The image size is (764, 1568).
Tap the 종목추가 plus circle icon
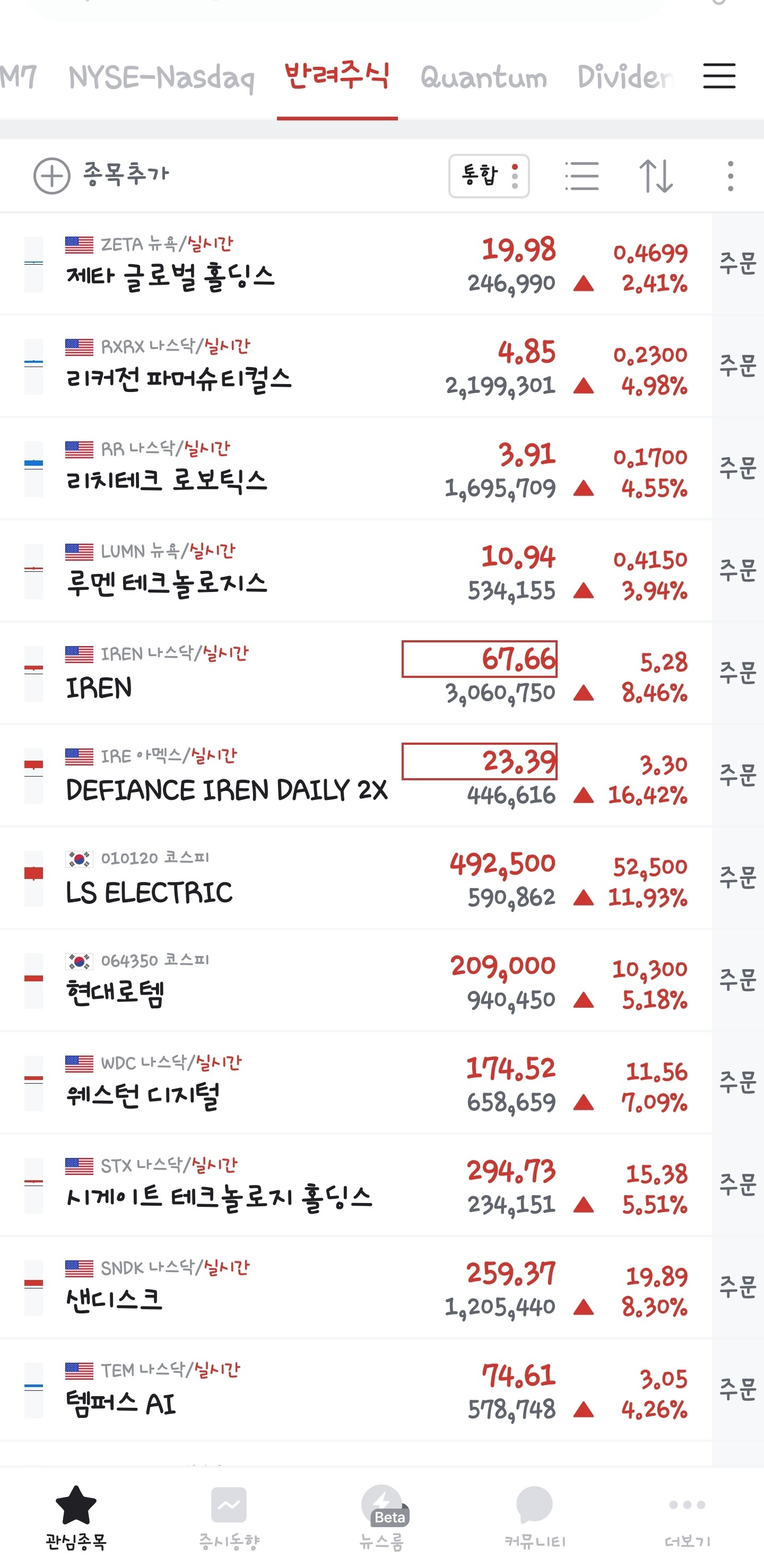52,176
